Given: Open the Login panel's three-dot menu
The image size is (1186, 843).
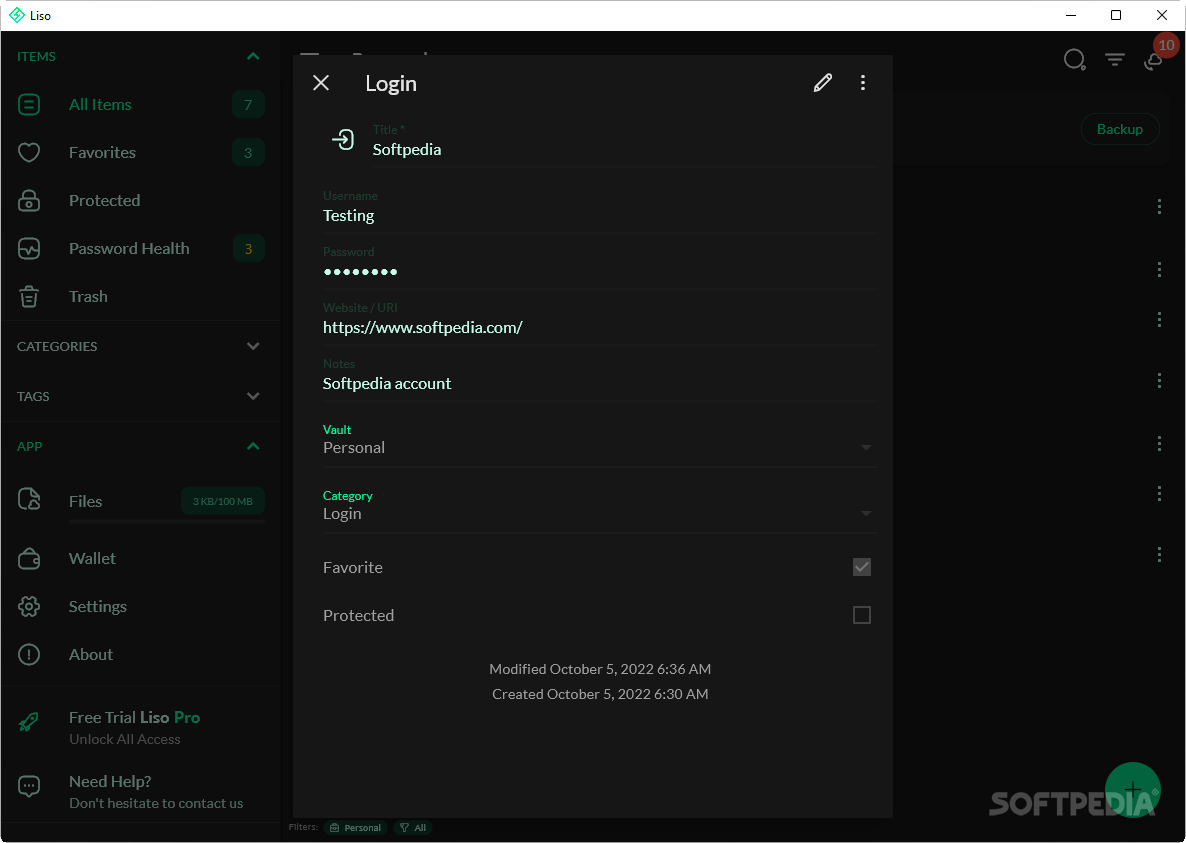Looking at the screenshot, I should pyautogui.click(x=863, y=83).
